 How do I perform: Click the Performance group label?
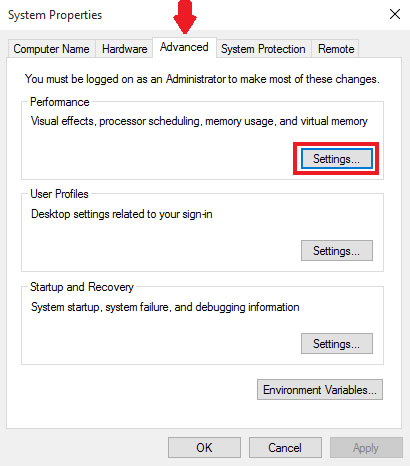[60, 102]
